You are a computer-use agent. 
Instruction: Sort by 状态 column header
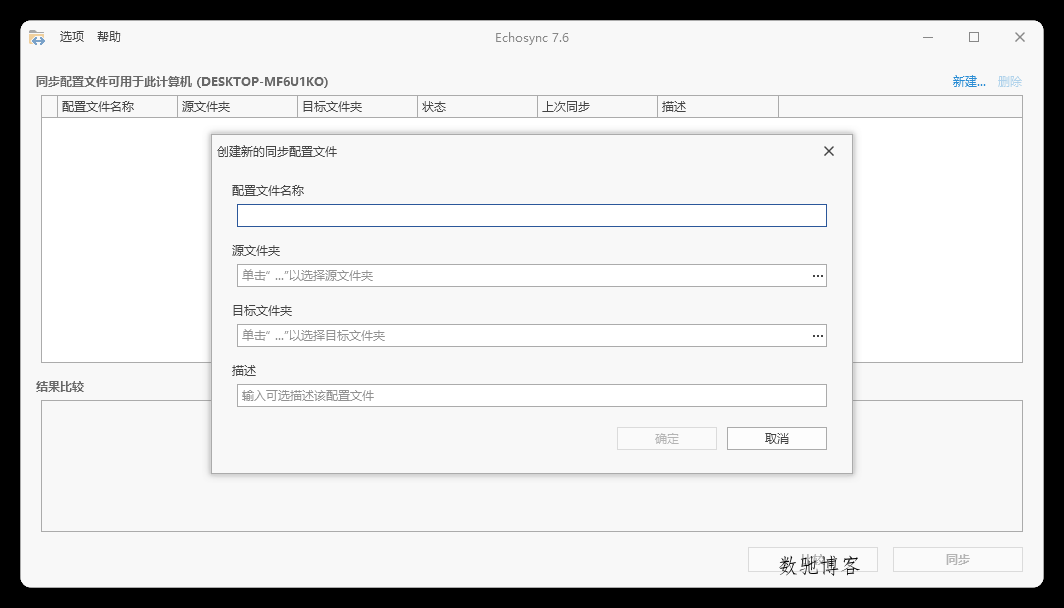tap(478, 107)
